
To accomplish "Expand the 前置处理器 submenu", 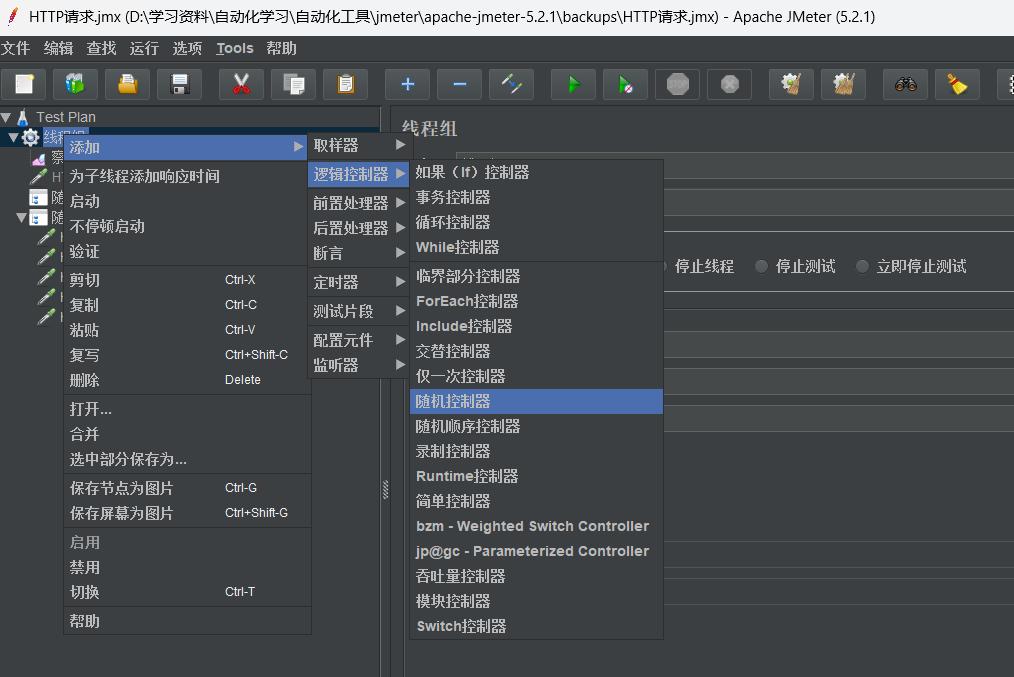I will 358,203.
